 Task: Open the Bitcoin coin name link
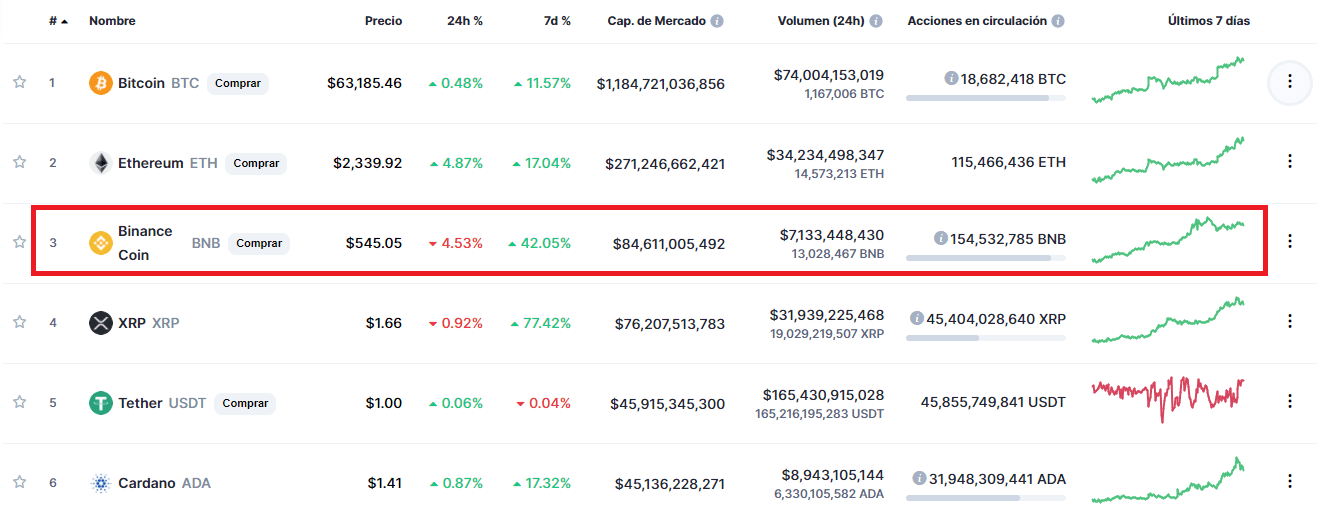click(141, 83)
